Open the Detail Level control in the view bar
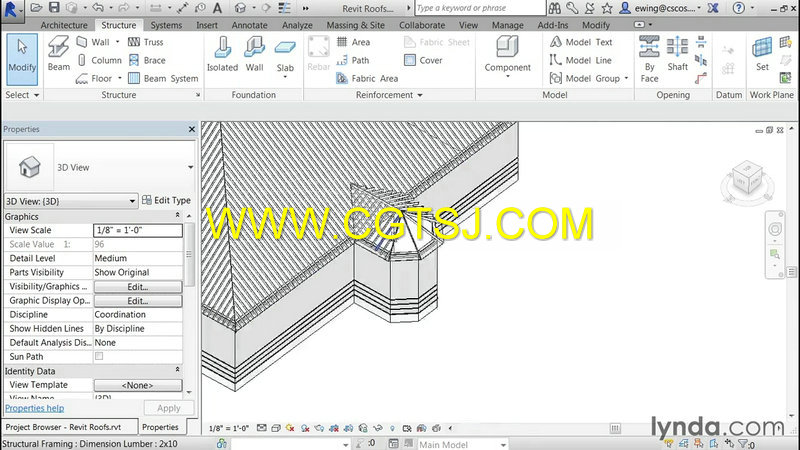Screen dimensions: 800x450 [x=261, y=428]
